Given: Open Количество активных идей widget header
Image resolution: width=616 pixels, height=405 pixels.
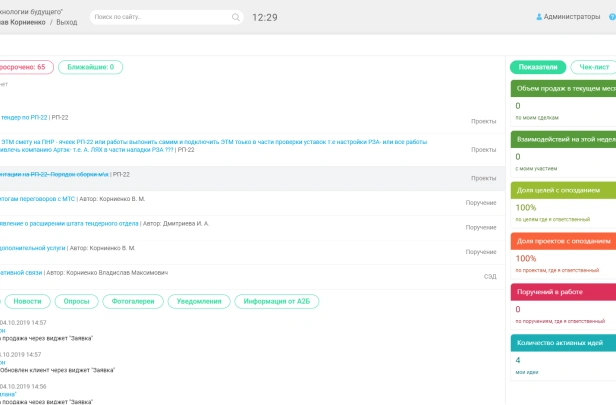Looking at the screenshot, I should (564, 342).
